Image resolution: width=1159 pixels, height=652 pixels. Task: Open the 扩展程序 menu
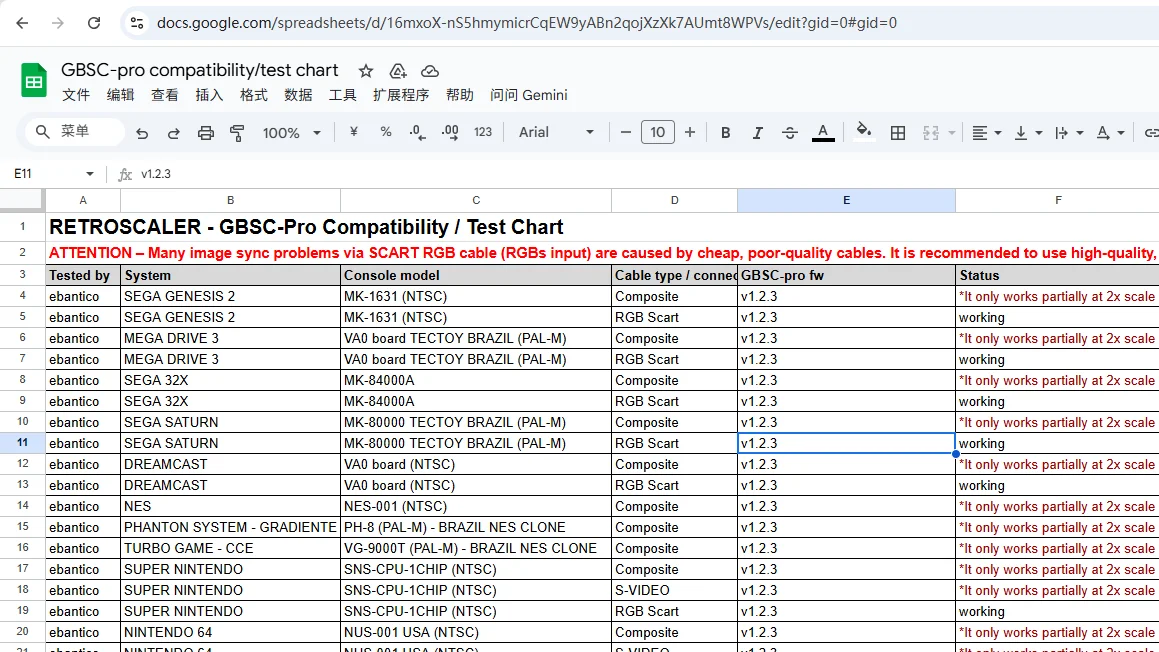click(401, 95)
